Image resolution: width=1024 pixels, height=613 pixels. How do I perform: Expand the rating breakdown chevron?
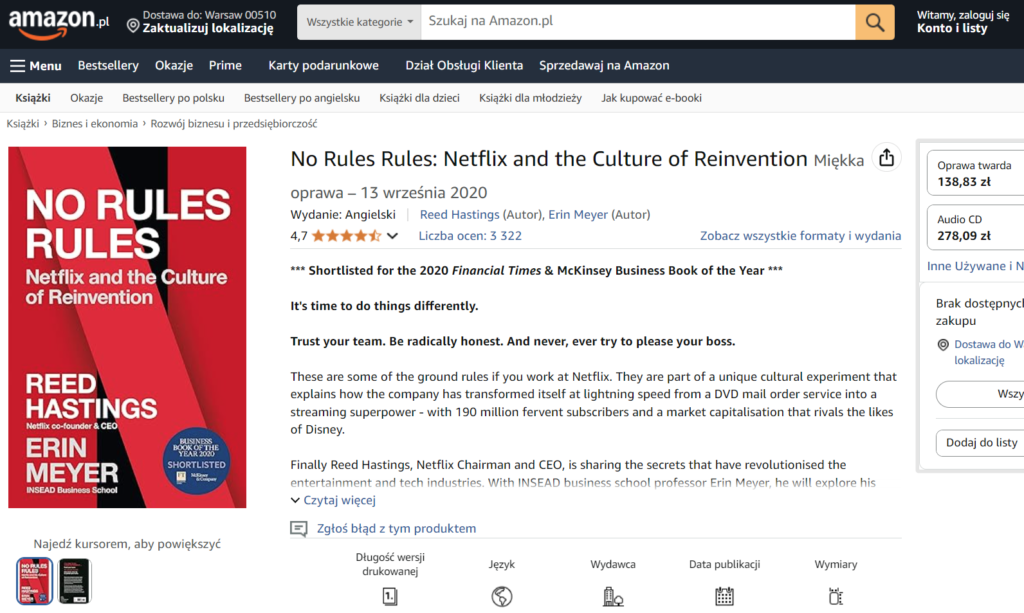pos(392,237)
